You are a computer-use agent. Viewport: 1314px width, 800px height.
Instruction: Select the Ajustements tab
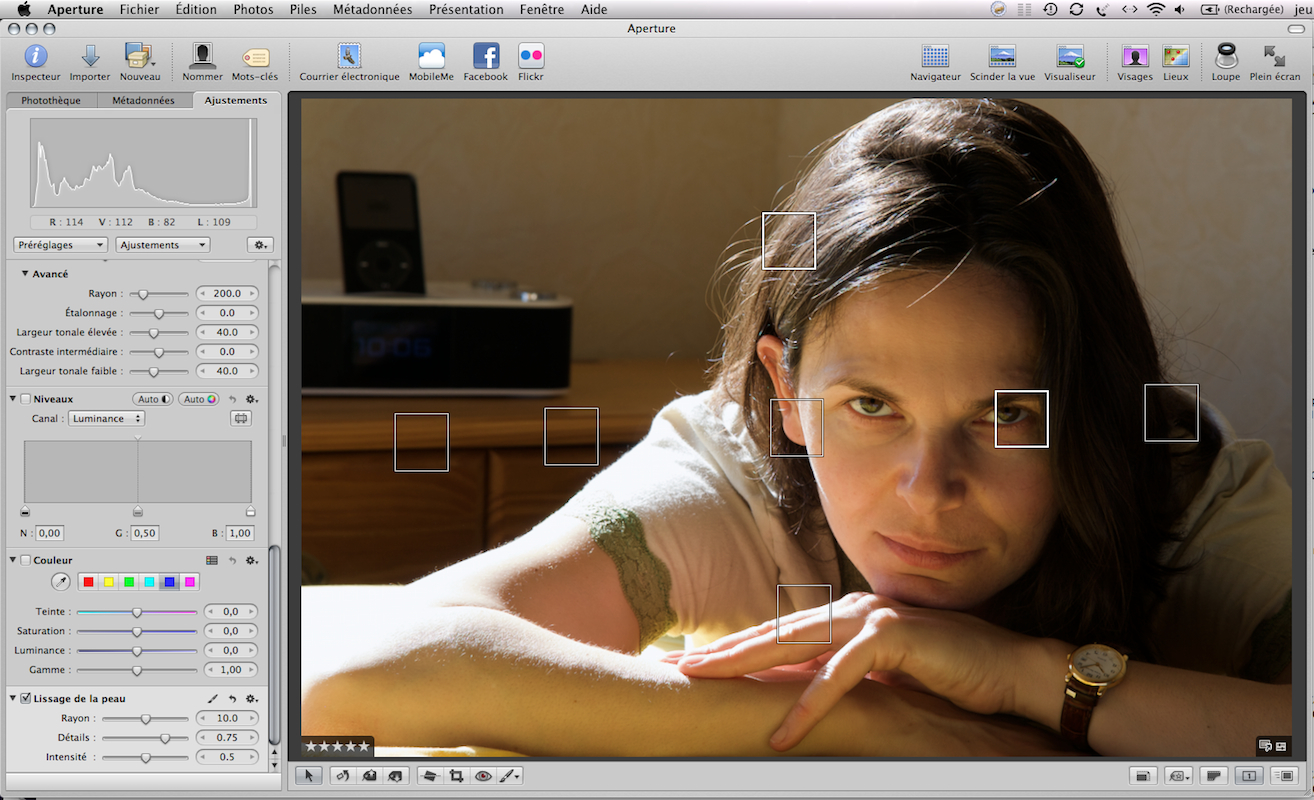236,100
